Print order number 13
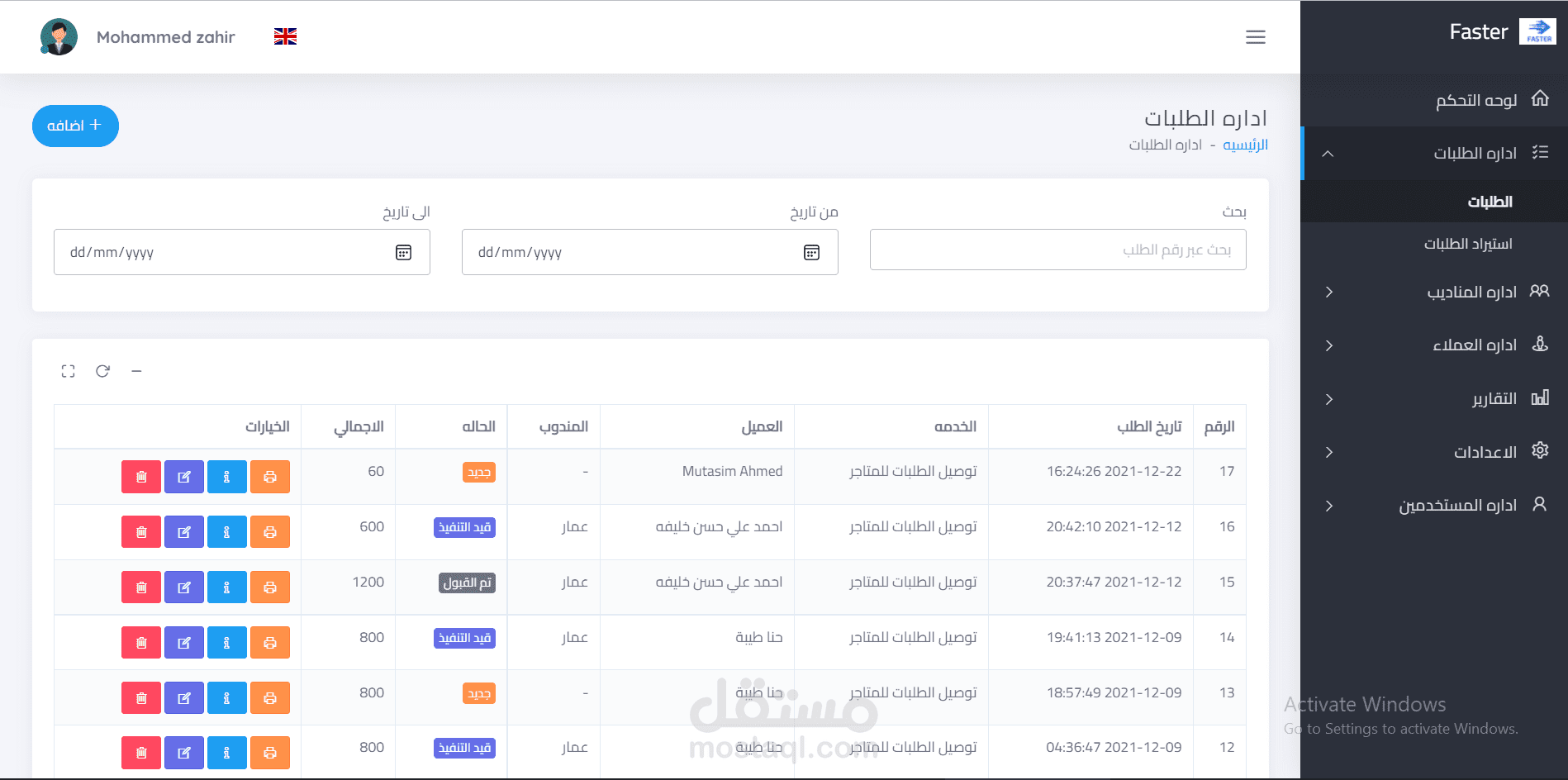1568x780 pixels. point(270,698)
